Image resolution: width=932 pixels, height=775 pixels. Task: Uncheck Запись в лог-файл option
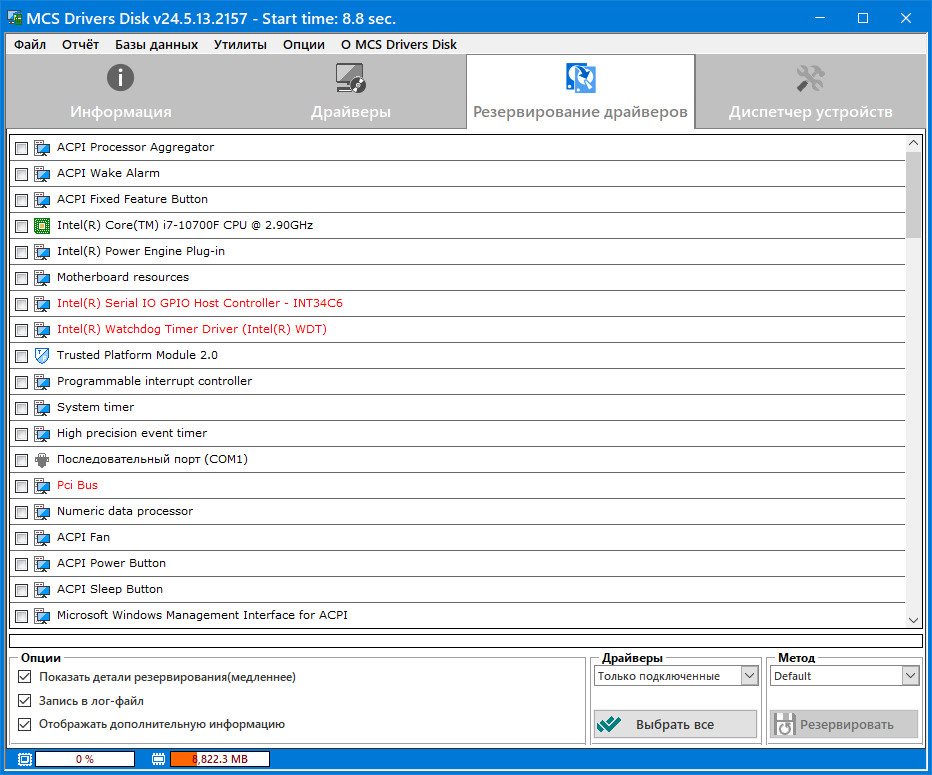coord(24,701)
